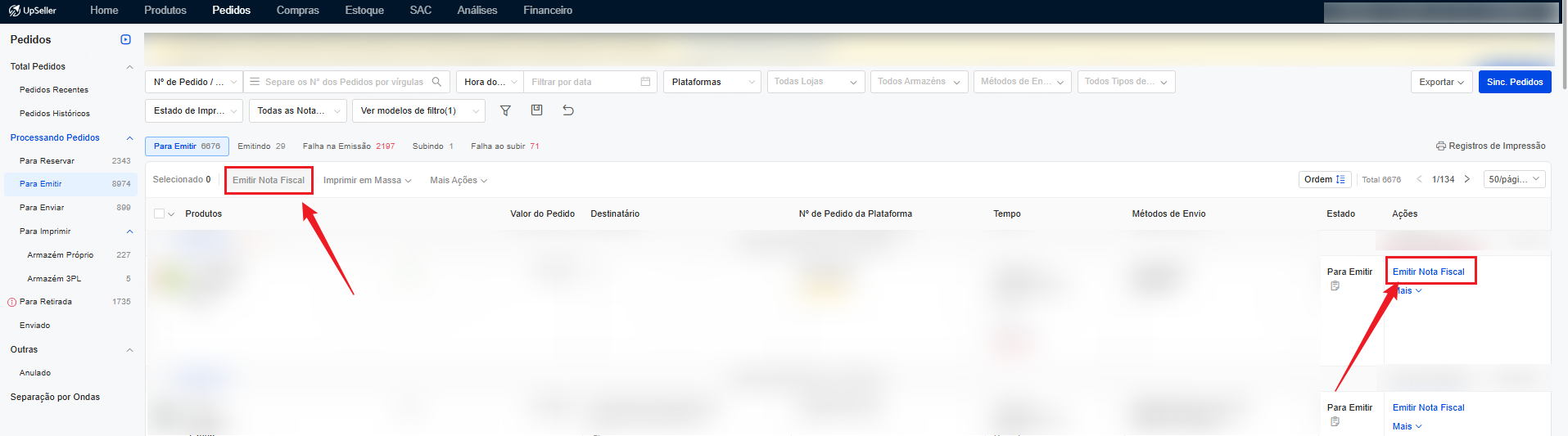Viewport: 1568px width, 436px height.
Task: Click the save filter template icon
Action: click(536, 110)
